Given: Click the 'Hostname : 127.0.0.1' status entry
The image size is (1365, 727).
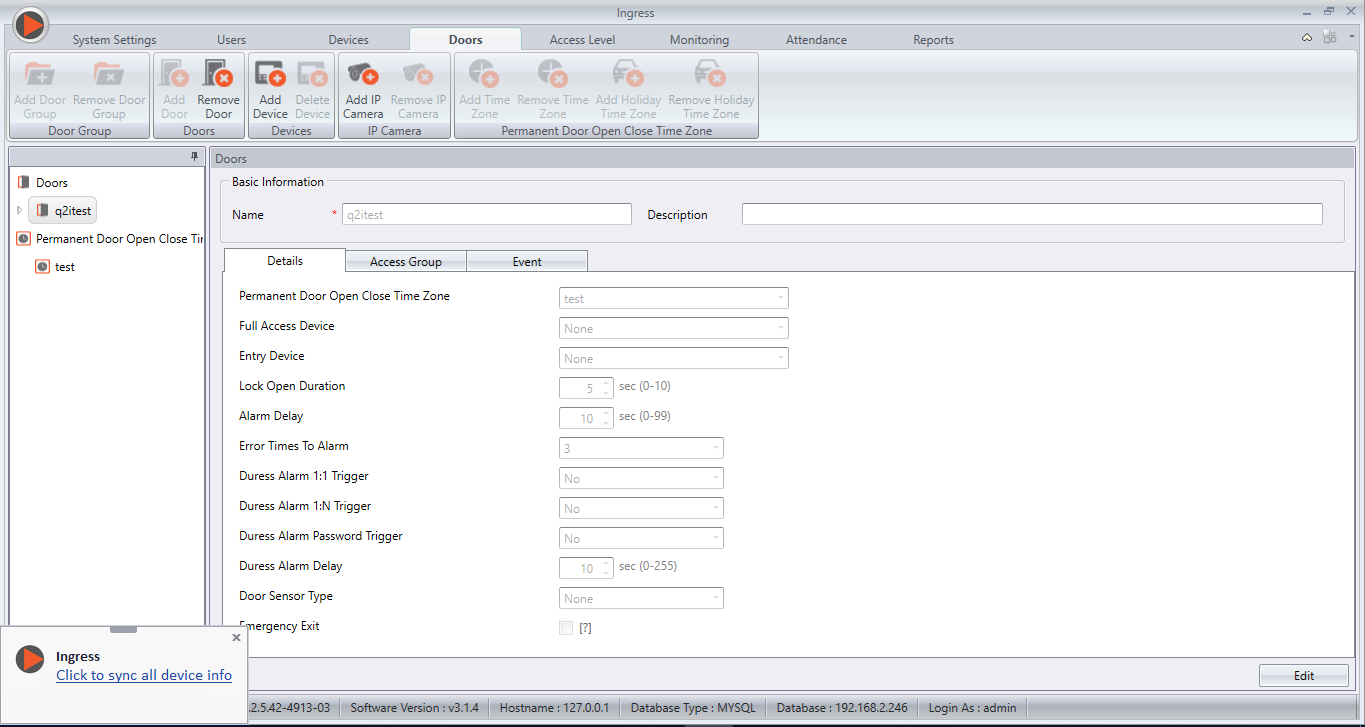Looking at the screenshot, I should point(554,708).
